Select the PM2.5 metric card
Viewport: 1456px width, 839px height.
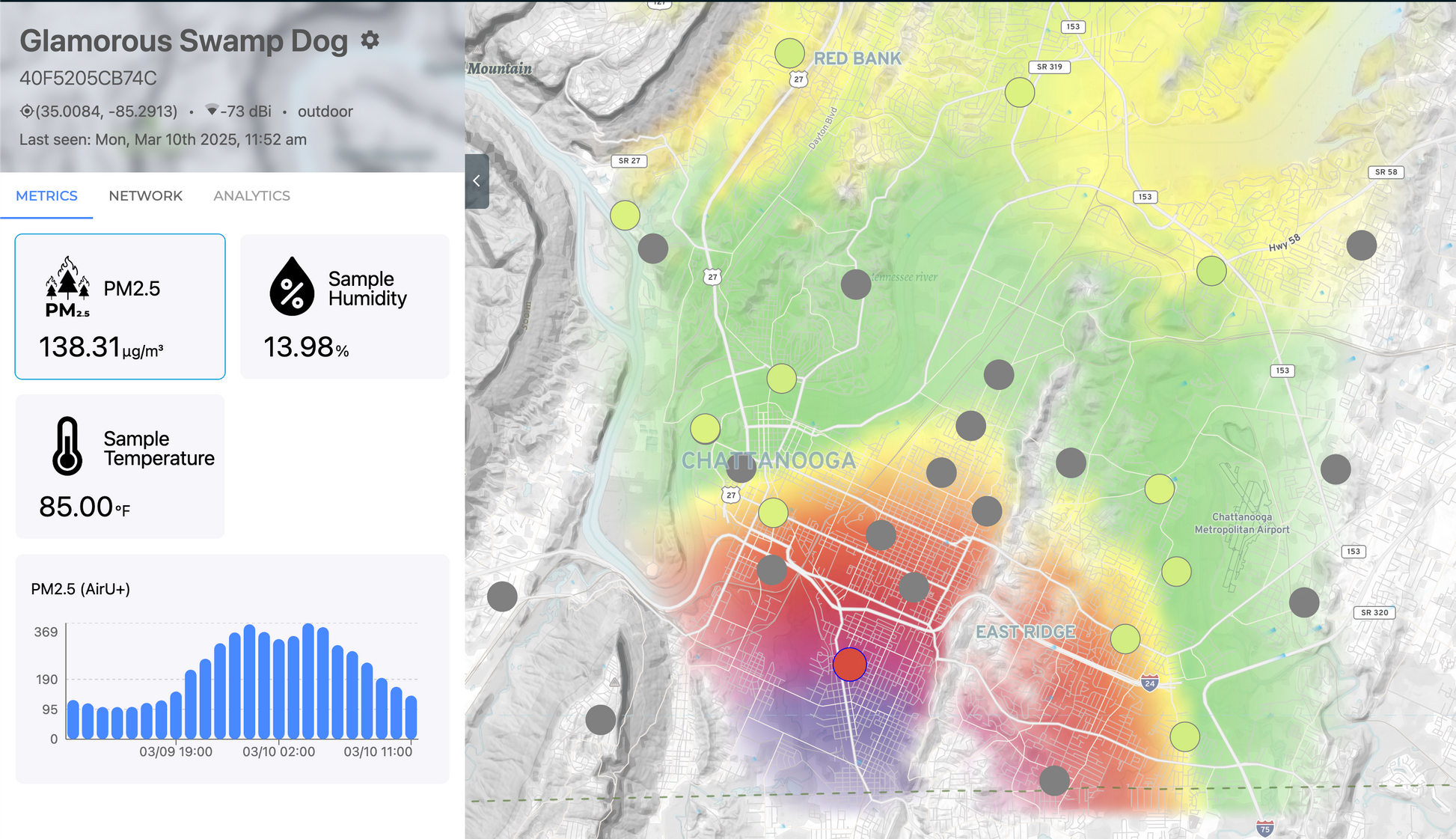click(120, 307)
